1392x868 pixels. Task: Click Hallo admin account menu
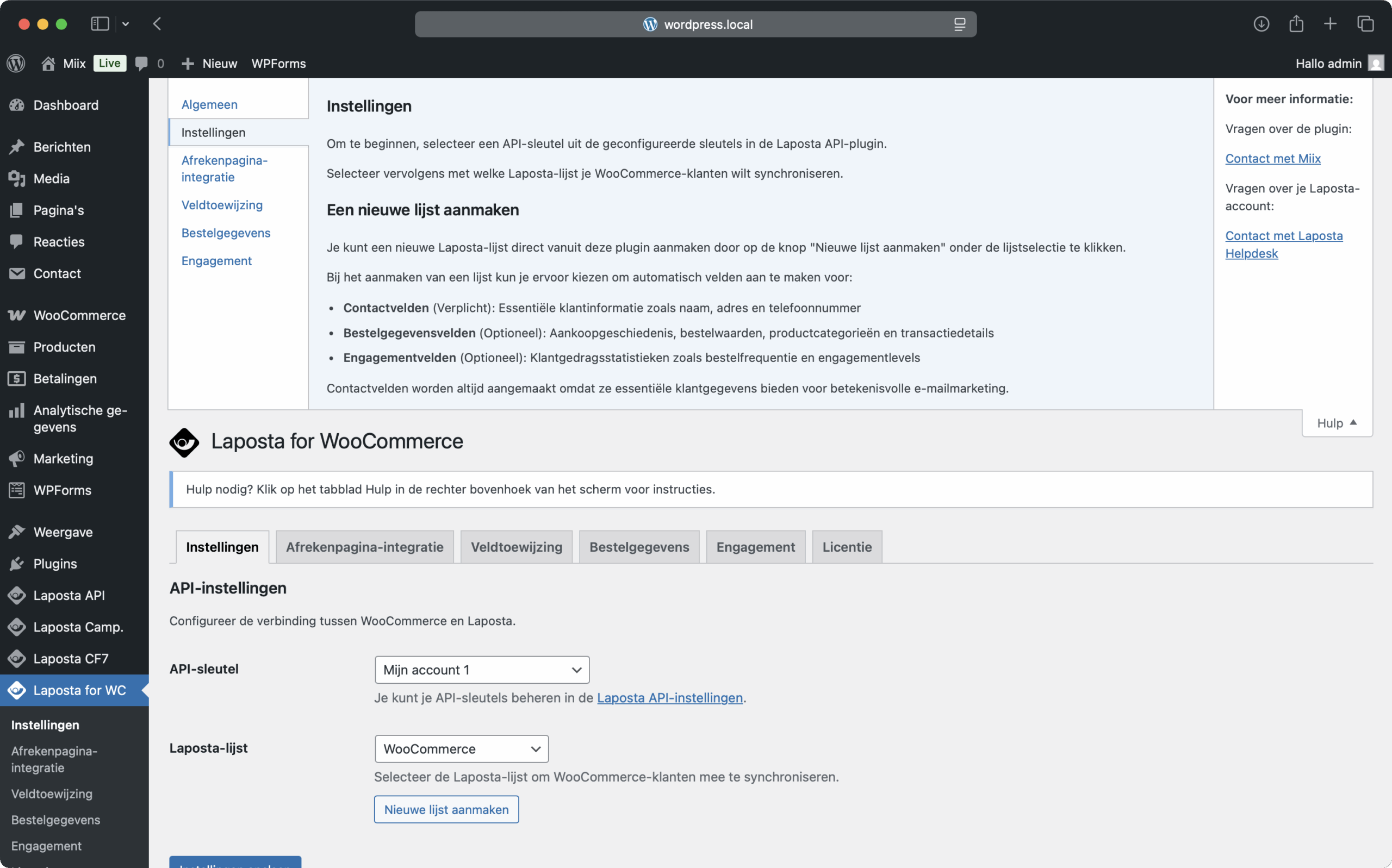(1340, 63)
